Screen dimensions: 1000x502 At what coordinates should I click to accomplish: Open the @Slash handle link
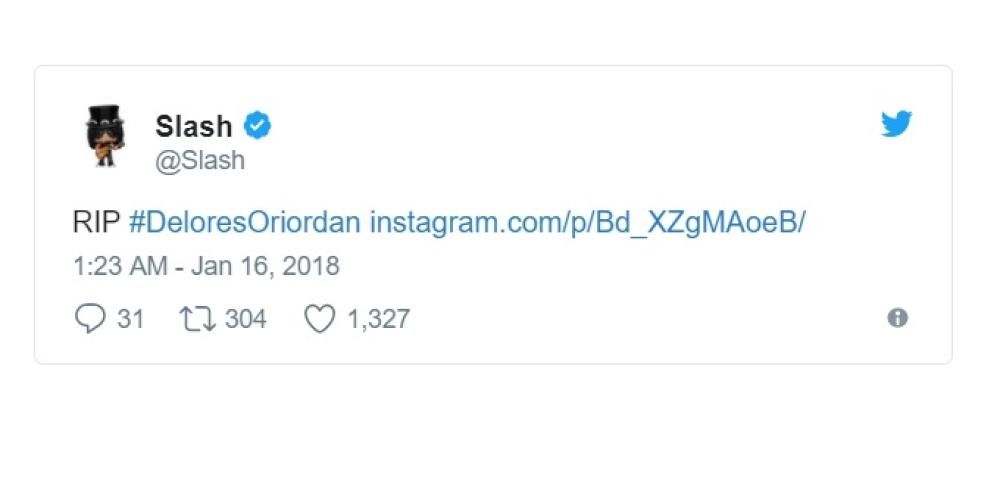coord(200,160)
